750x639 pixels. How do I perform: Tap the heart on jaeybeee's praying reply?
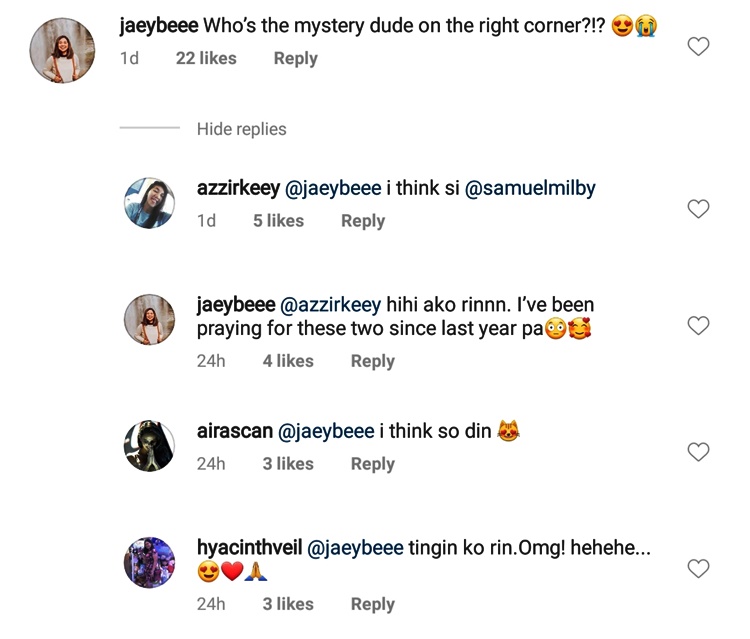(x=699, y=325)
